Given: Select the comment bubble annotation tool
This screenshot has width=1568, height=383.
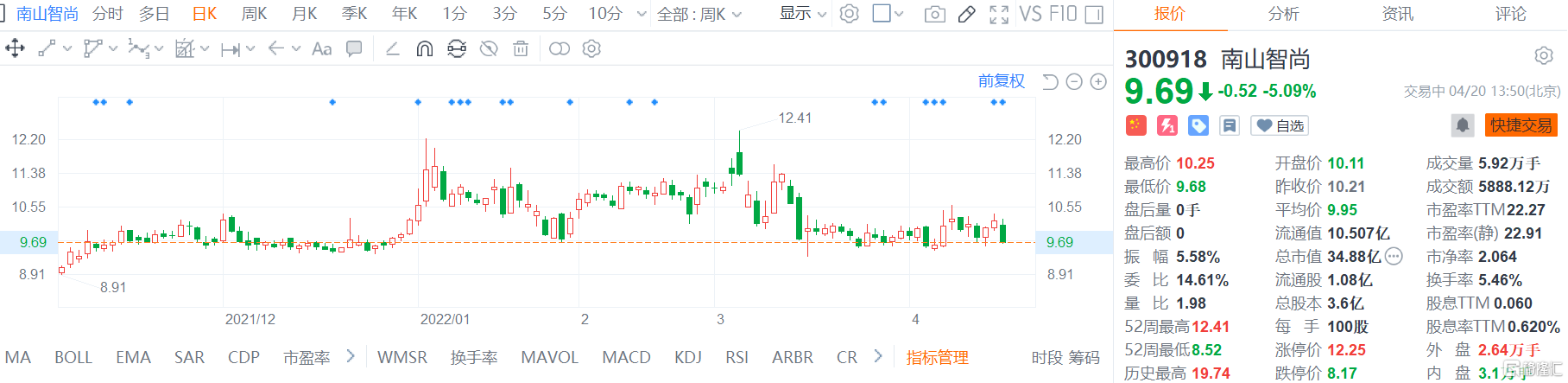Looking at the screenshot, I should (354, 48).
